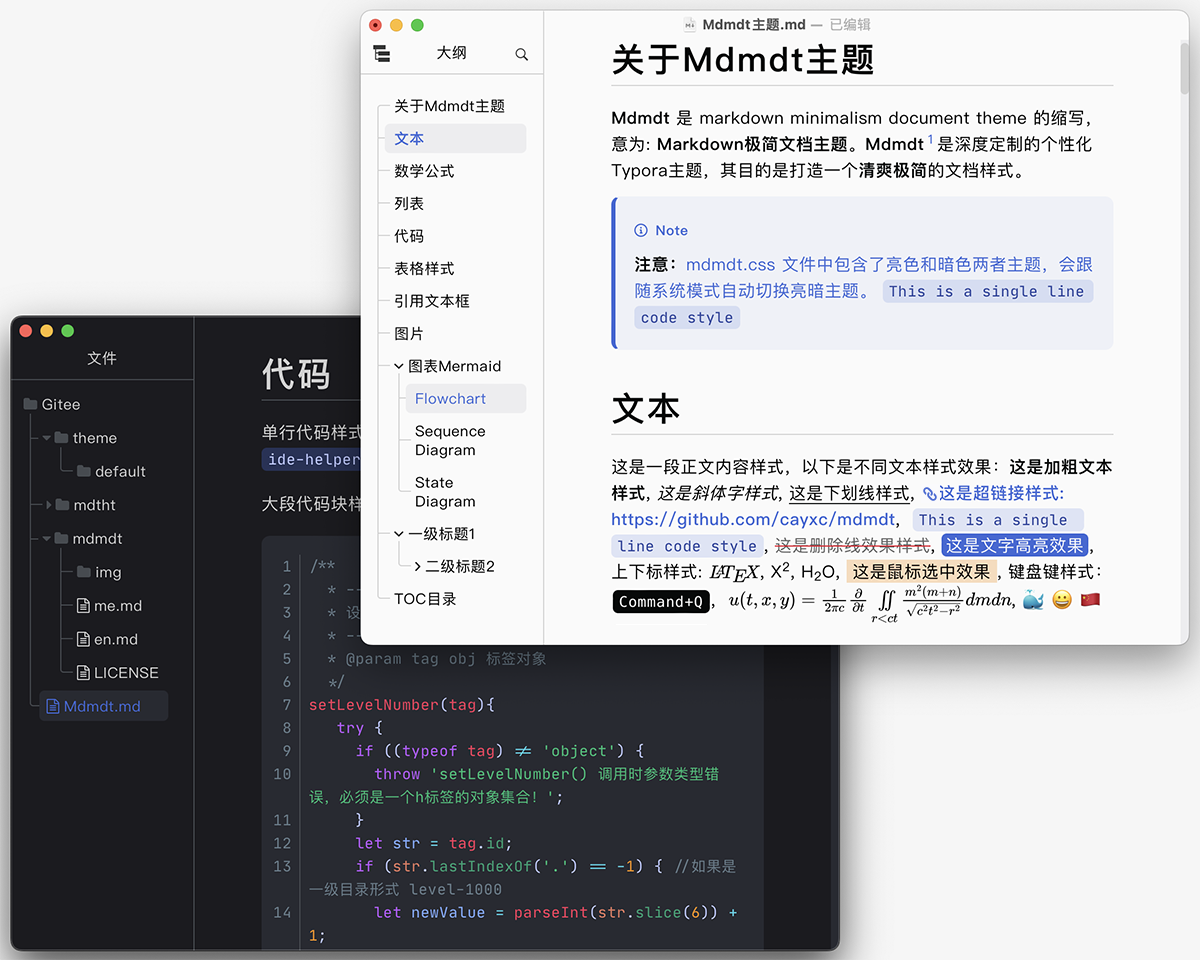The image size is (1200, 960).
Task: Select Mdmdt.md in file tree
Action: pyautogui.click(x=102, y=706)
